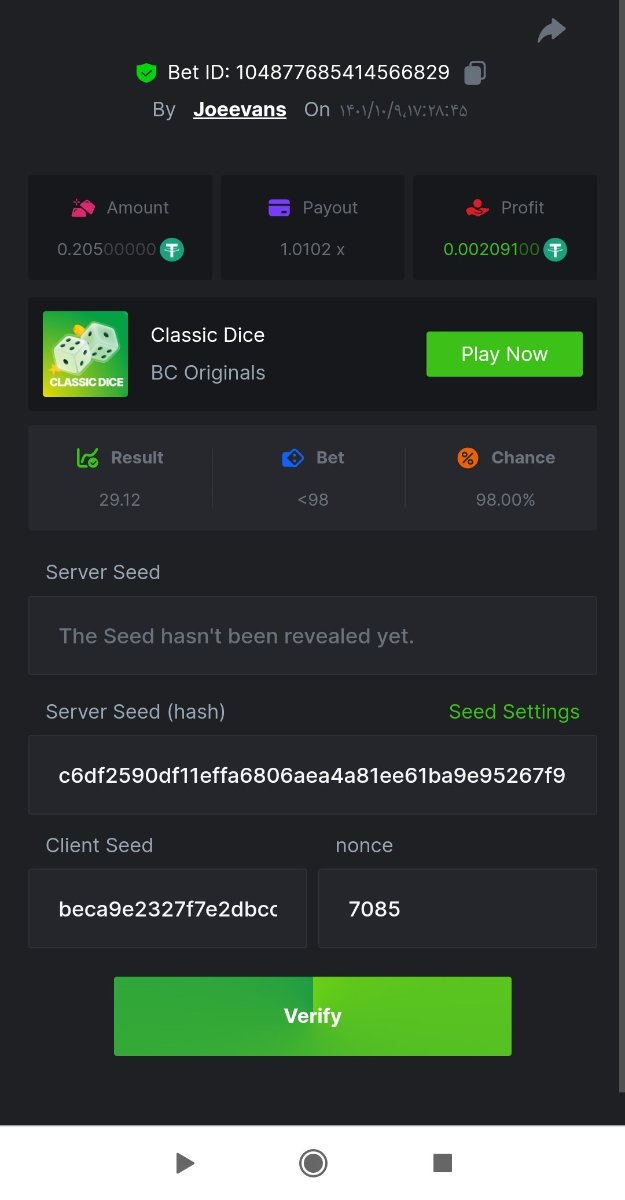Open the Classic Dice game thumbnail

[85, 354]
